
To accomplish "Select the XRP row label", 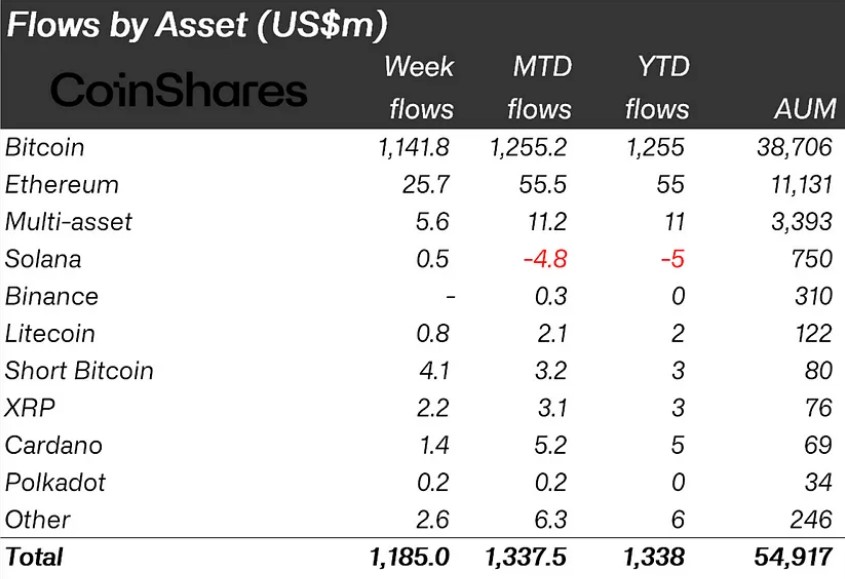I will click(30, 408).
